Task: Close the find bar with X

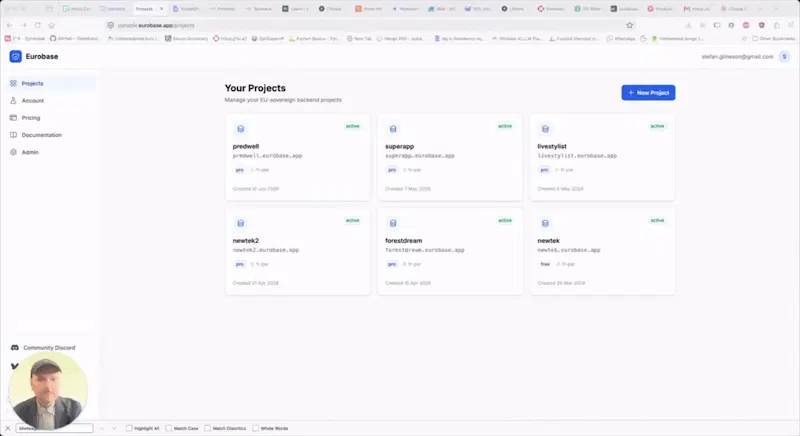Action: pos(8,428)
